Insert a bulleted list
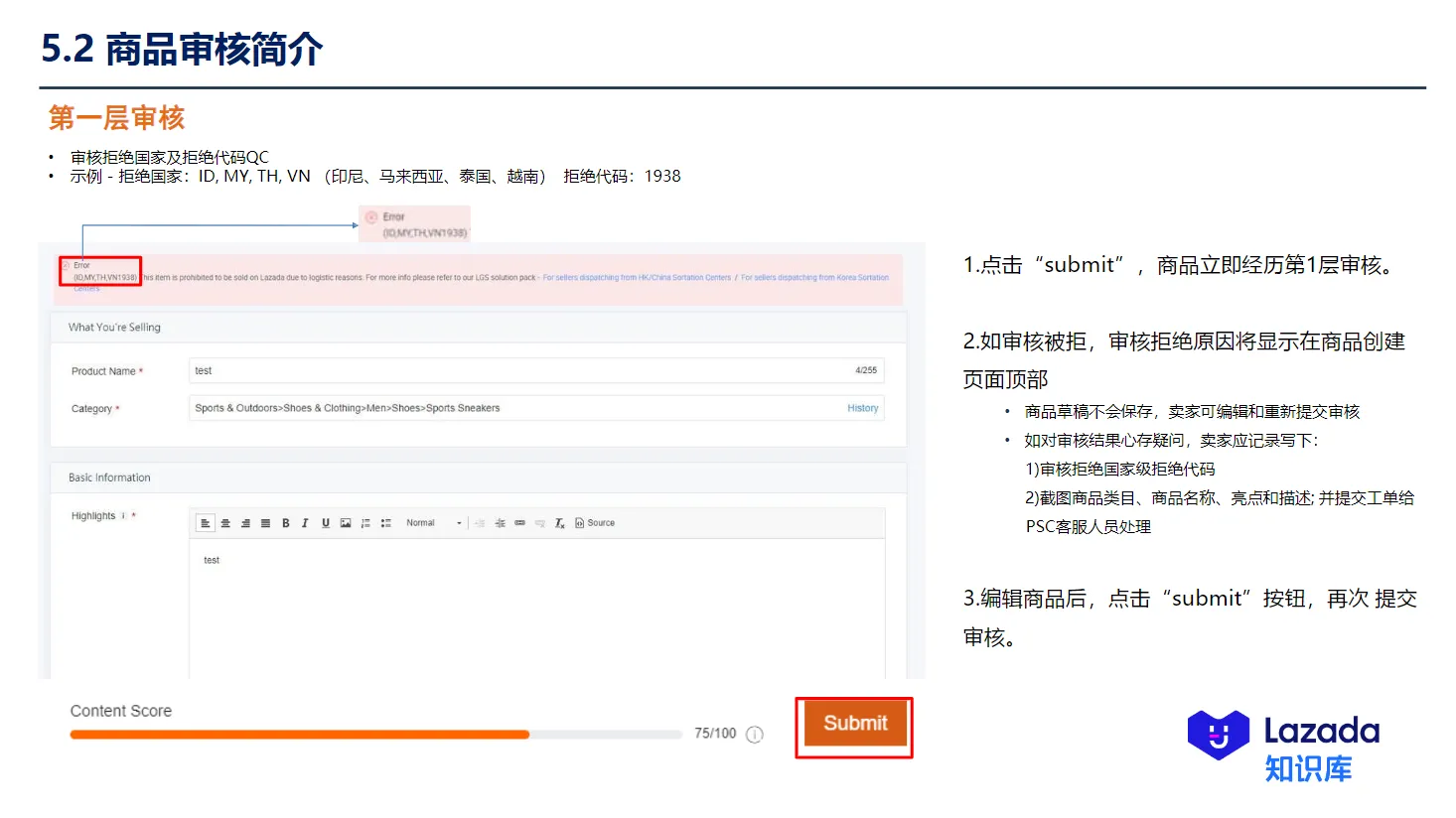 tap(386, 523)
